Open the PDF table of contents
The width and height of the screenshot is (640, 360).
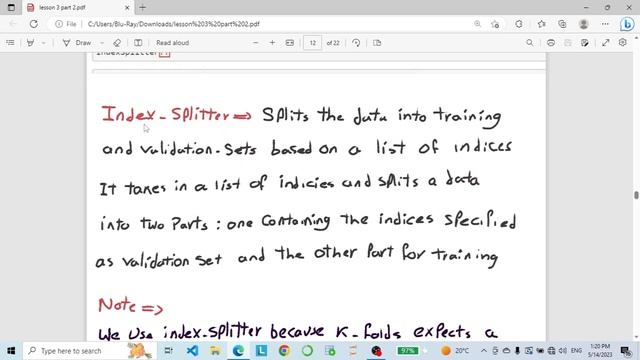click(x=10, y=42)
